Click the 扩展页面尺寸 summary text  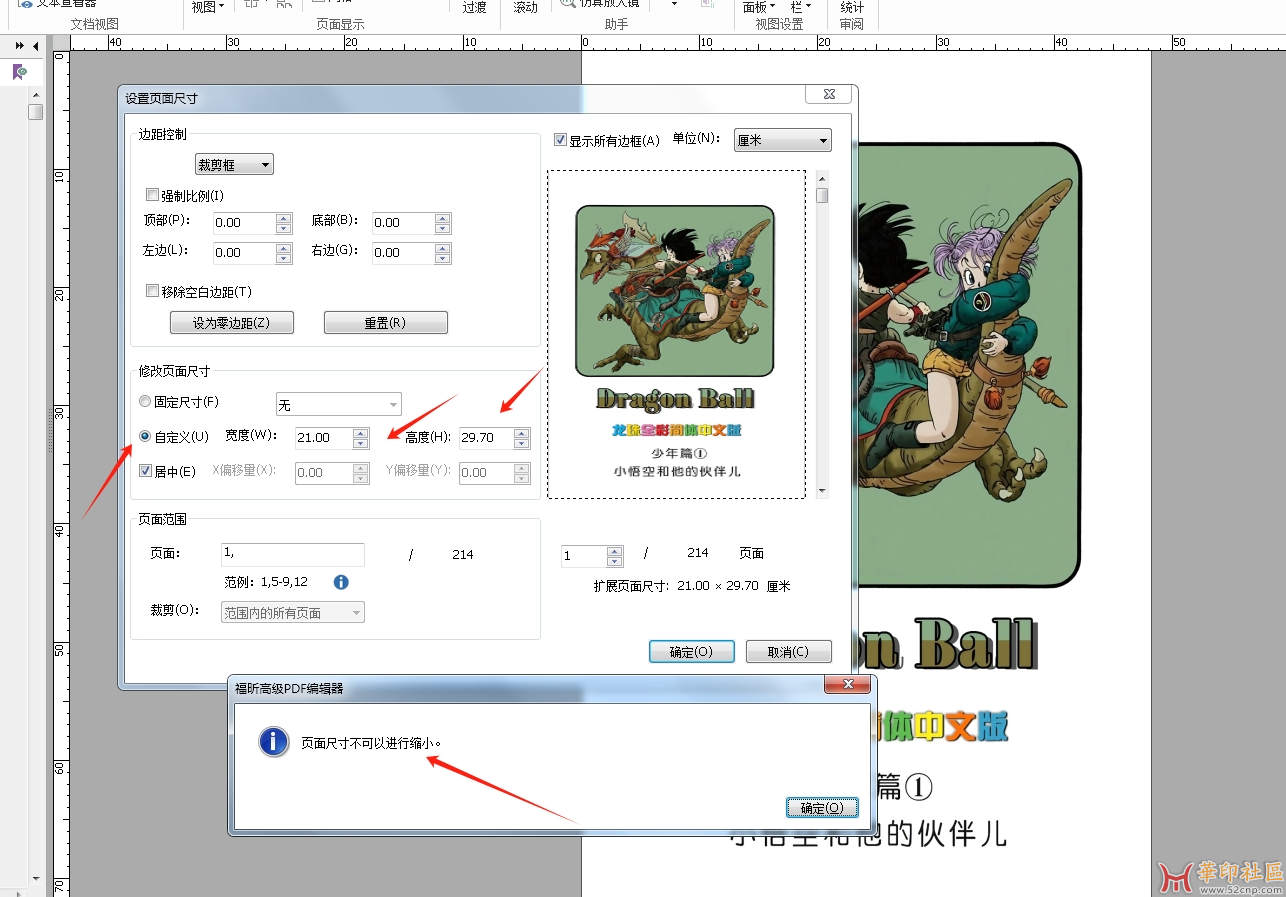tap(692, 586)
